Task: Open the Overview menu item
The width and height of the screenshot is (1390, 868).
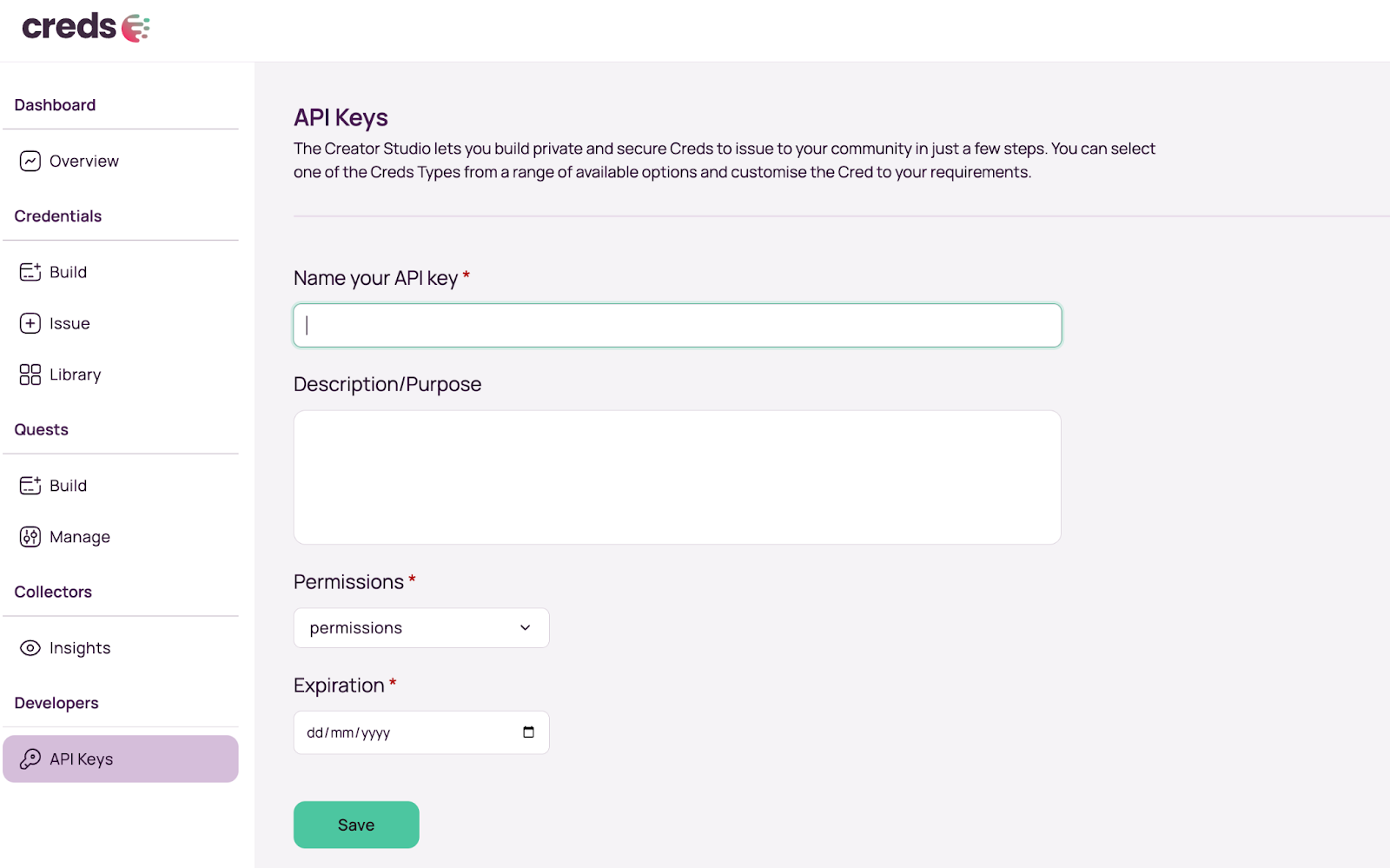Action: point(84,162)
